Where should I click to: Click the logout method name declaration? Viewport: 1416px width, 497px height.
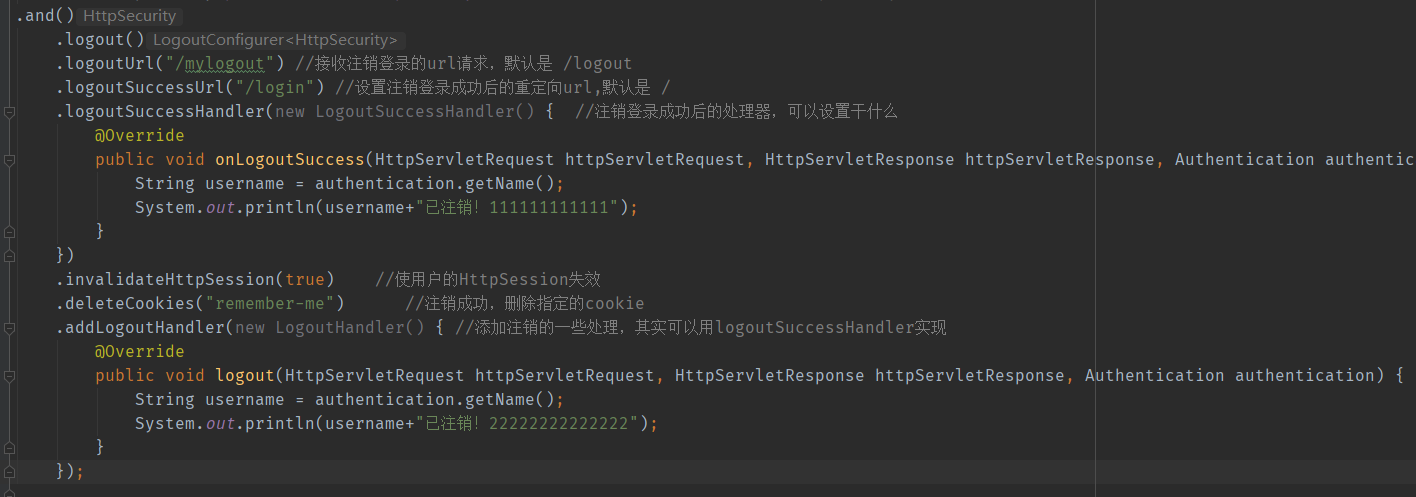click(x=244, y=376)
